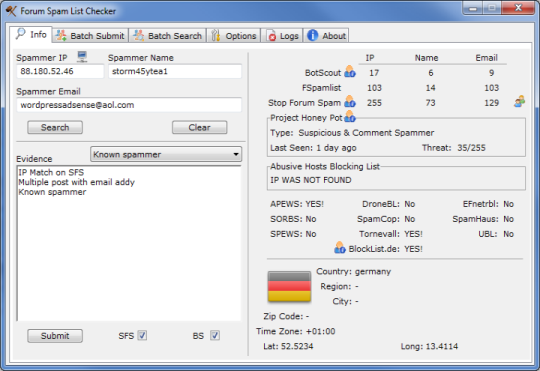Toggle the BS checkbox
This screenshot has height=371, width=540.
click(x=215, y=335)
